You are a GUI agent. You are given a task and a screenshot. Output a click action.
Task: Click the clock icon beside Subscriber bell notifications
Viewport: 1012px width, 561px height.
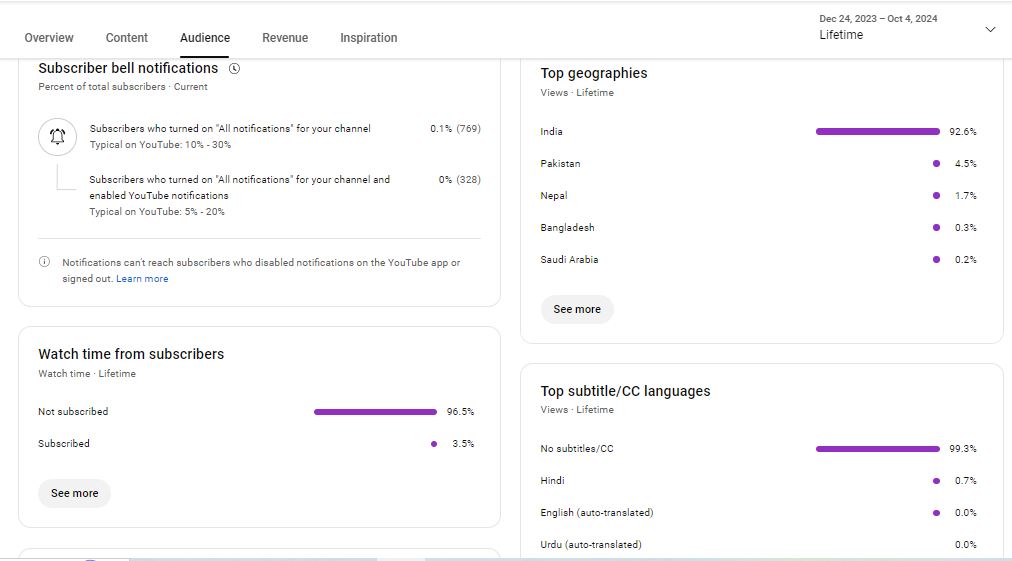pyautogui.click(x=234, y=69)
